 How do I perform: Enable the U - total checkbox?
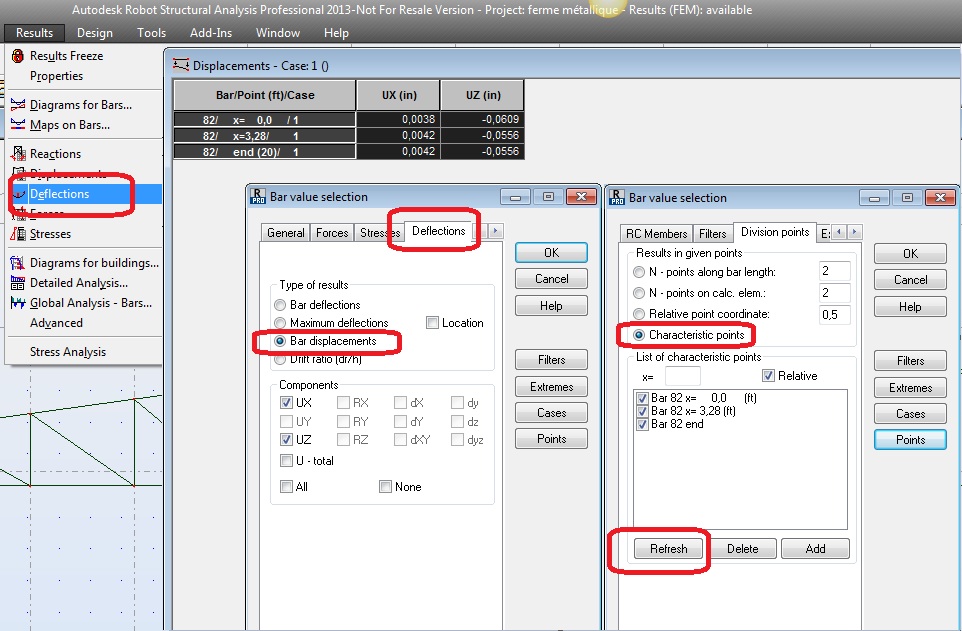(x=286, y=460)
